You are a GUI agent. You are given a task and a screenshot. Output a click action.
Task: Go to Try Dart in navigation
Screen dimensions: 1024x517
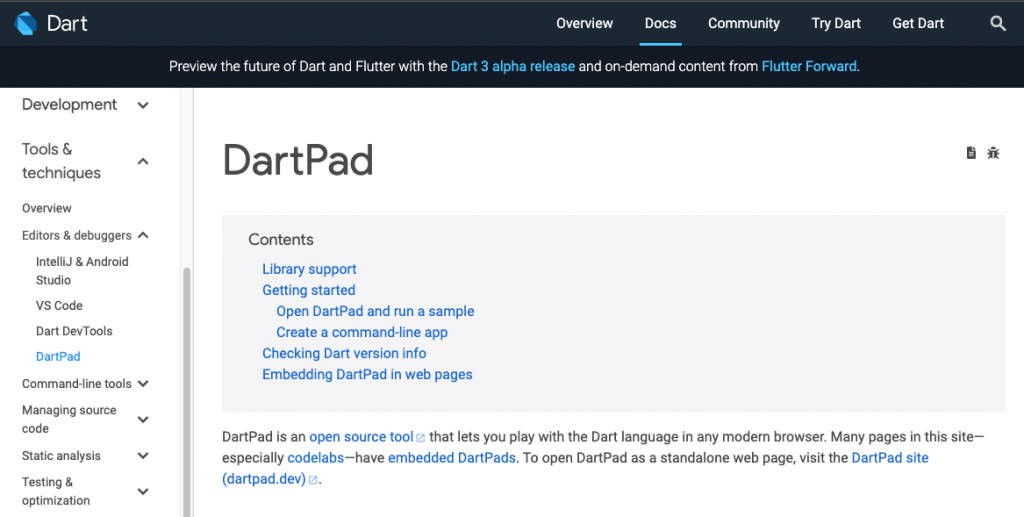click(836, 24)
